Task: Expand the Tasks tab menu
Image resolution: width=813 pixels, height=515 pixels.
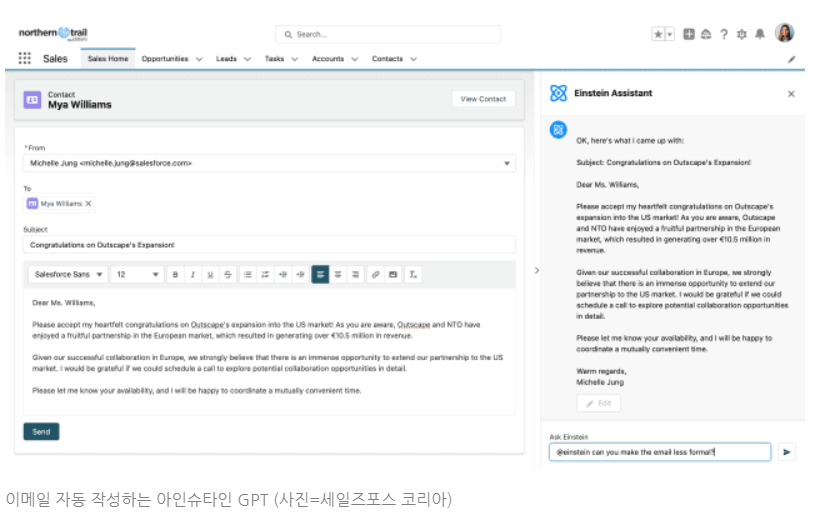Action: tap(295, 59)
